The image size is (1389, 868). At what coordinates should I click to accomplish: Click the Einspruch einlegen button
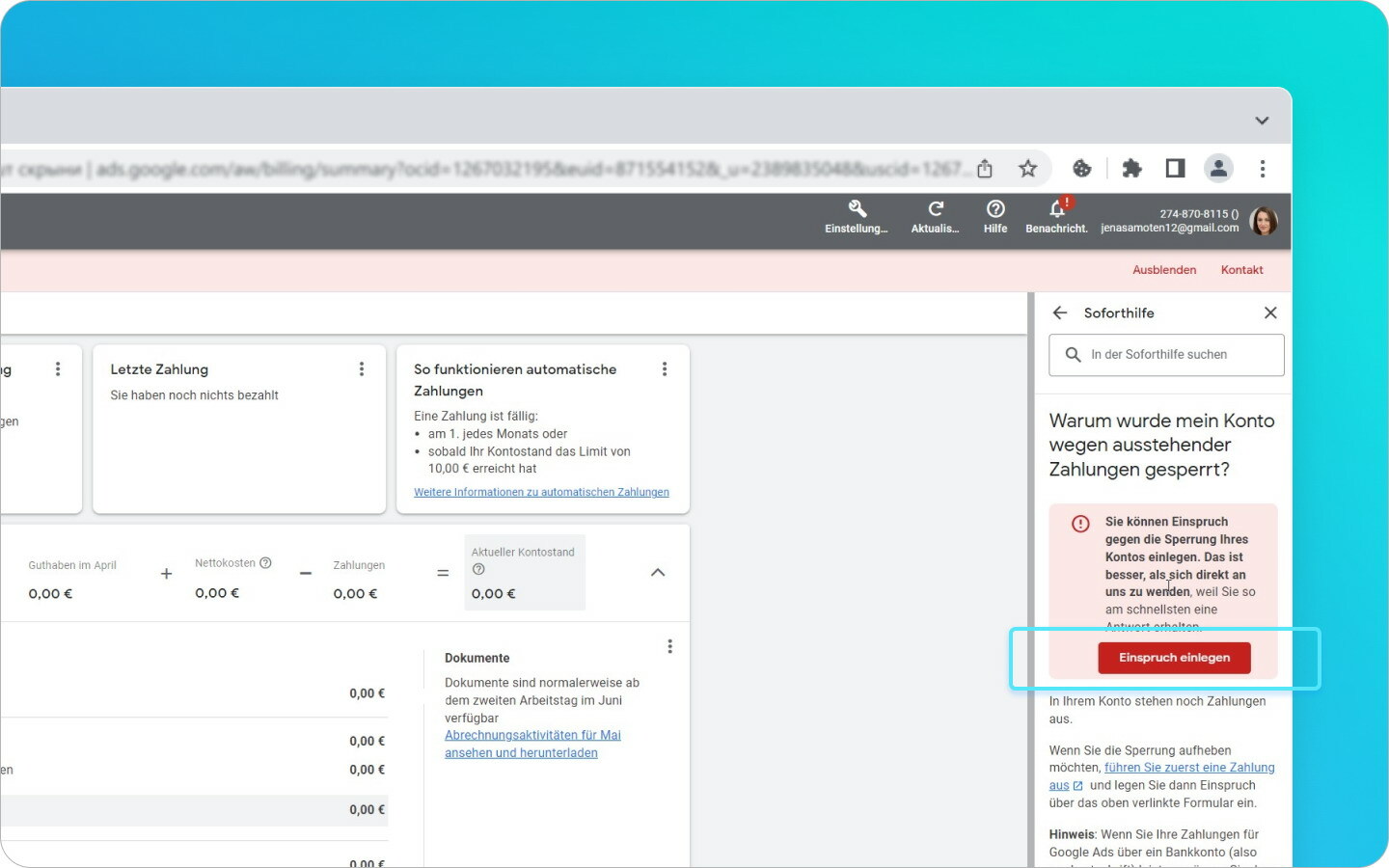point(1174,658)
